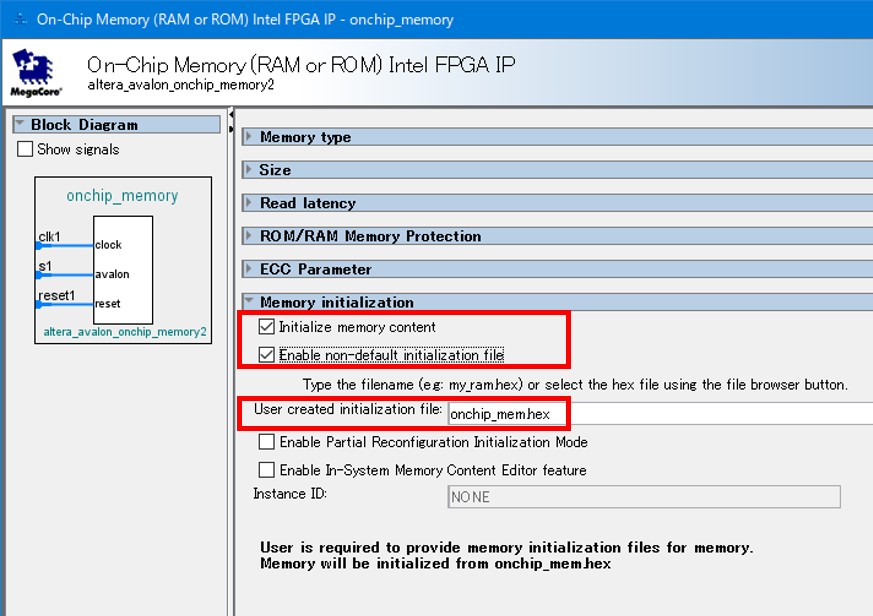Select the onchip_memory block in diagram
Screen dimensions: 873x616
(122, 196)
